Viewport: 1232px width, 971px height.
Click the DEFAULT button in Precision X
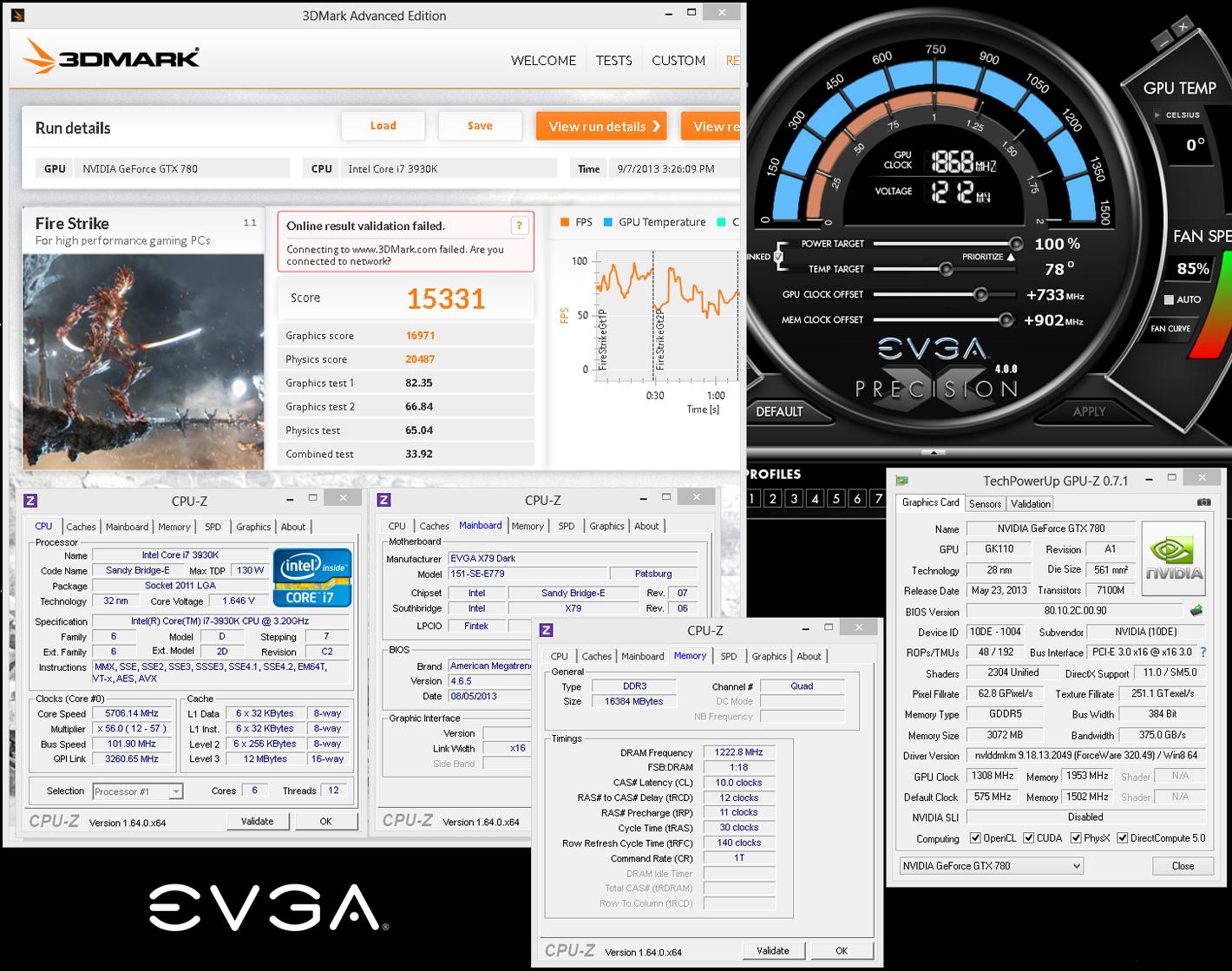(x=779, y=411)
